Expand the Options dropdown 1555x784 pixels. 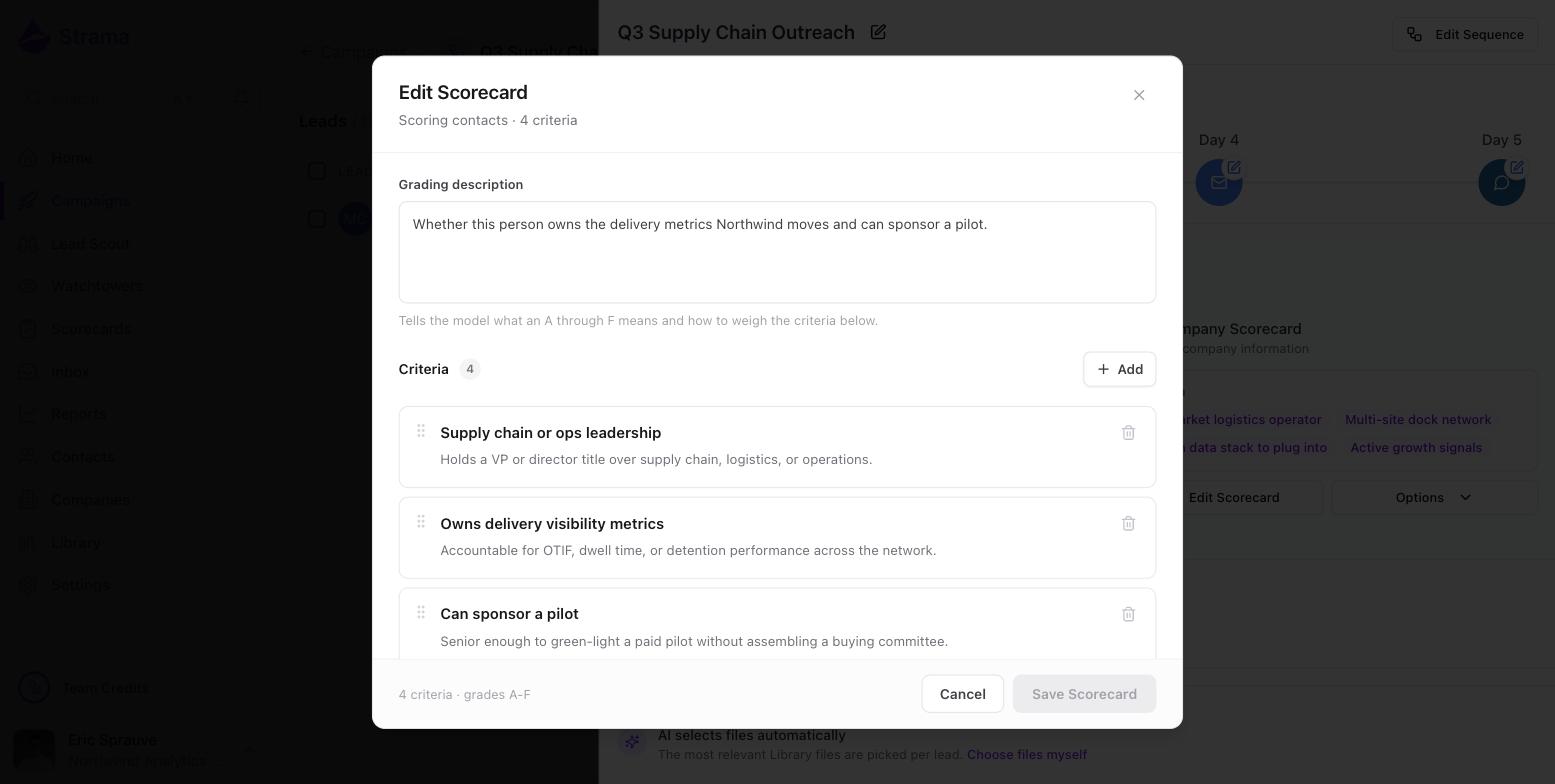(x=1434, y=497)
